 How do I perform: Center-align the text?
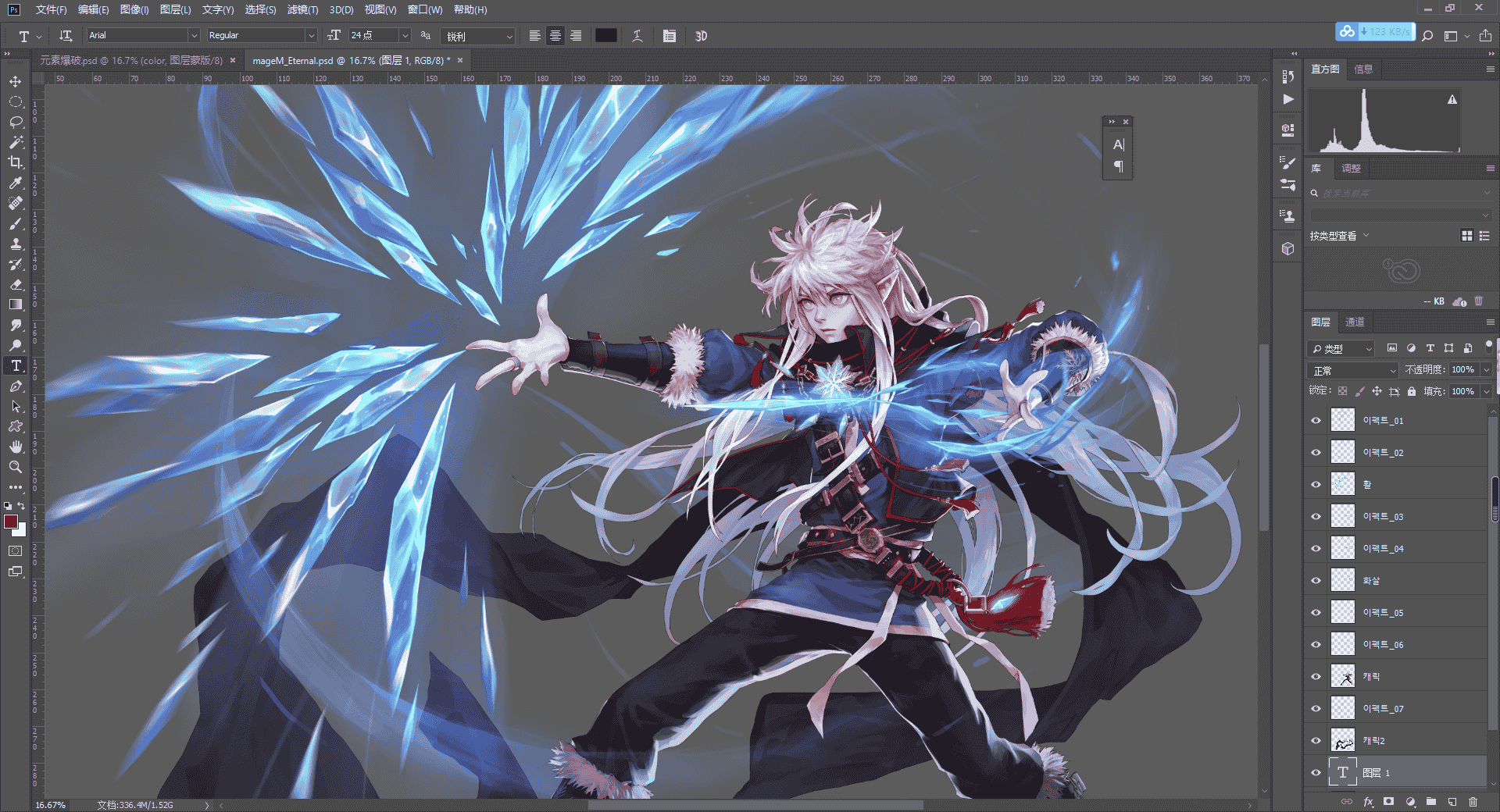click(x=555, y=36)
